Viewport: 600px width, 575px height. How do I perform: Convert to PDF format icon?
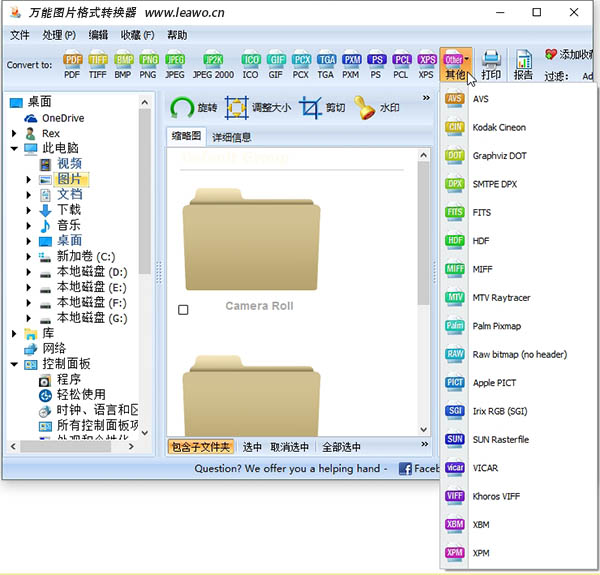(72, 64)
